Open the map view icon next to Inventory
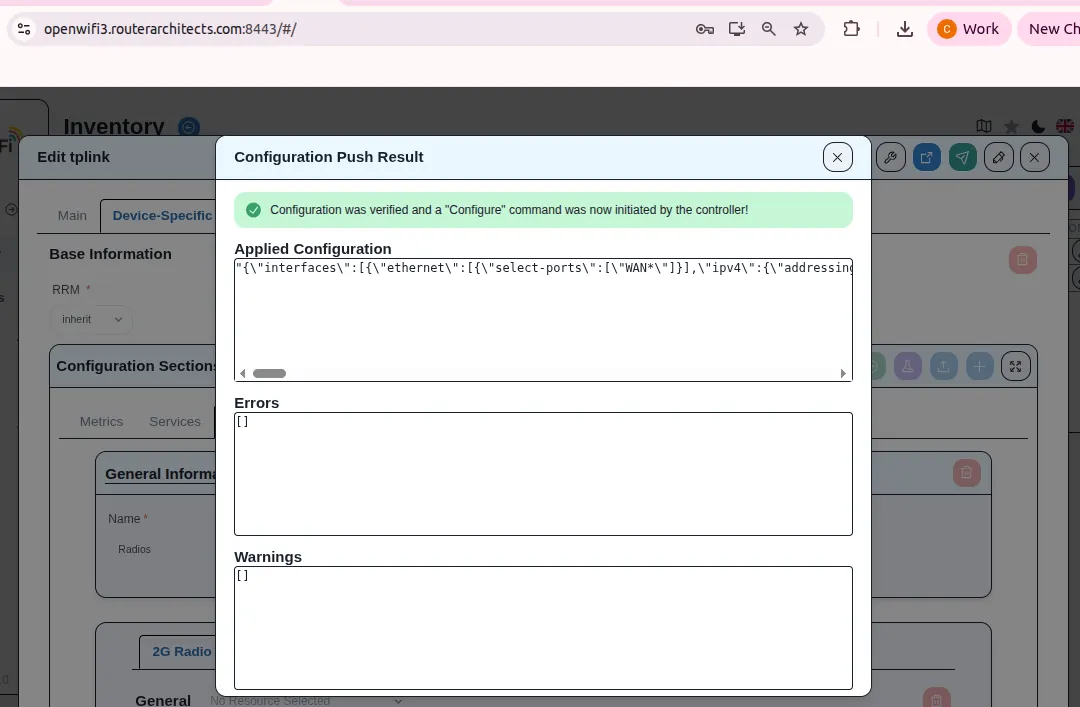1080x707 pixels. [984, 127]
